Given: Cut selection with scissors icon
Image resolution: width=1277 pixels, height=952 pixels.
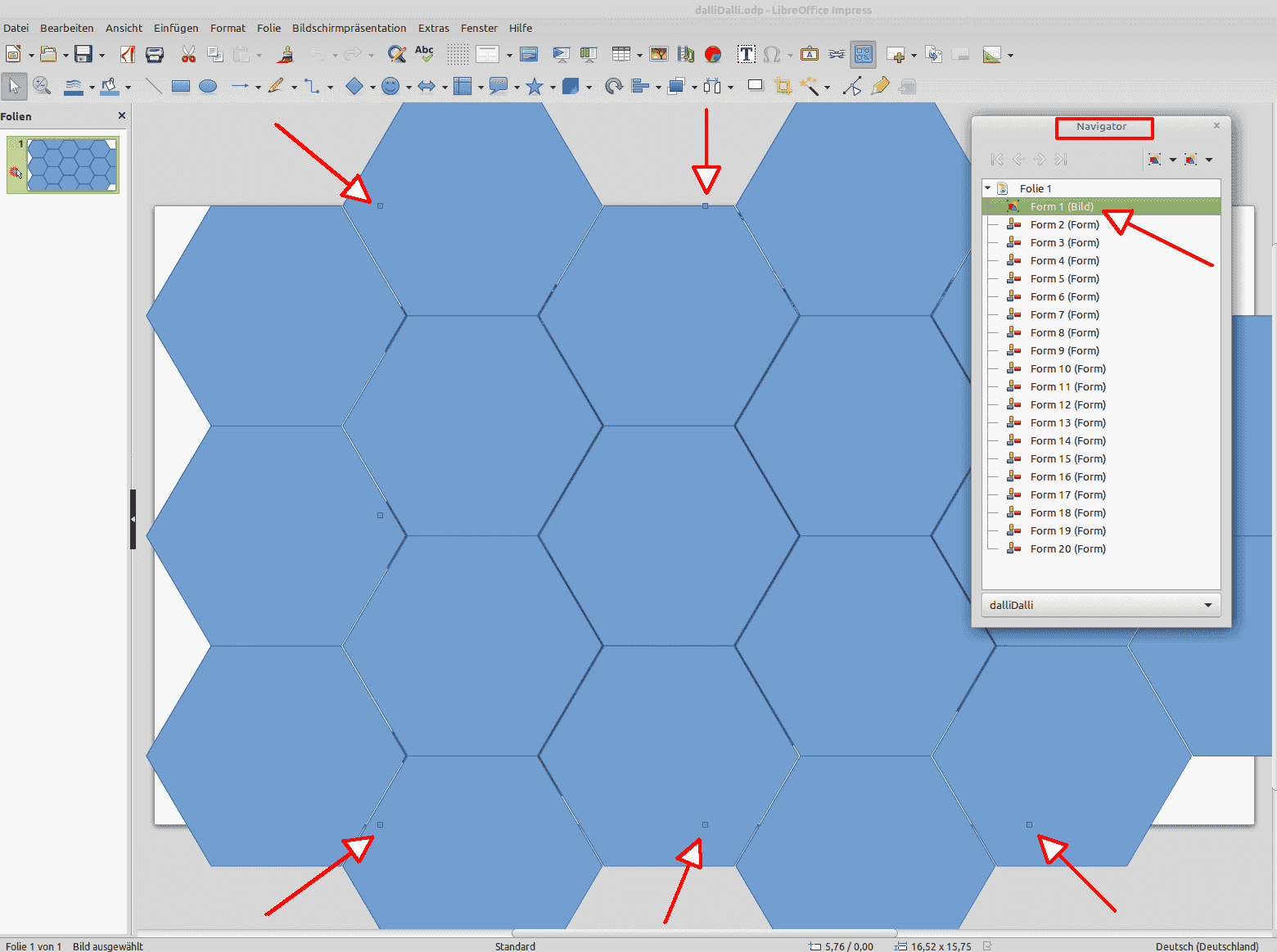Looking at the screenshot, I should click(188, 55).
